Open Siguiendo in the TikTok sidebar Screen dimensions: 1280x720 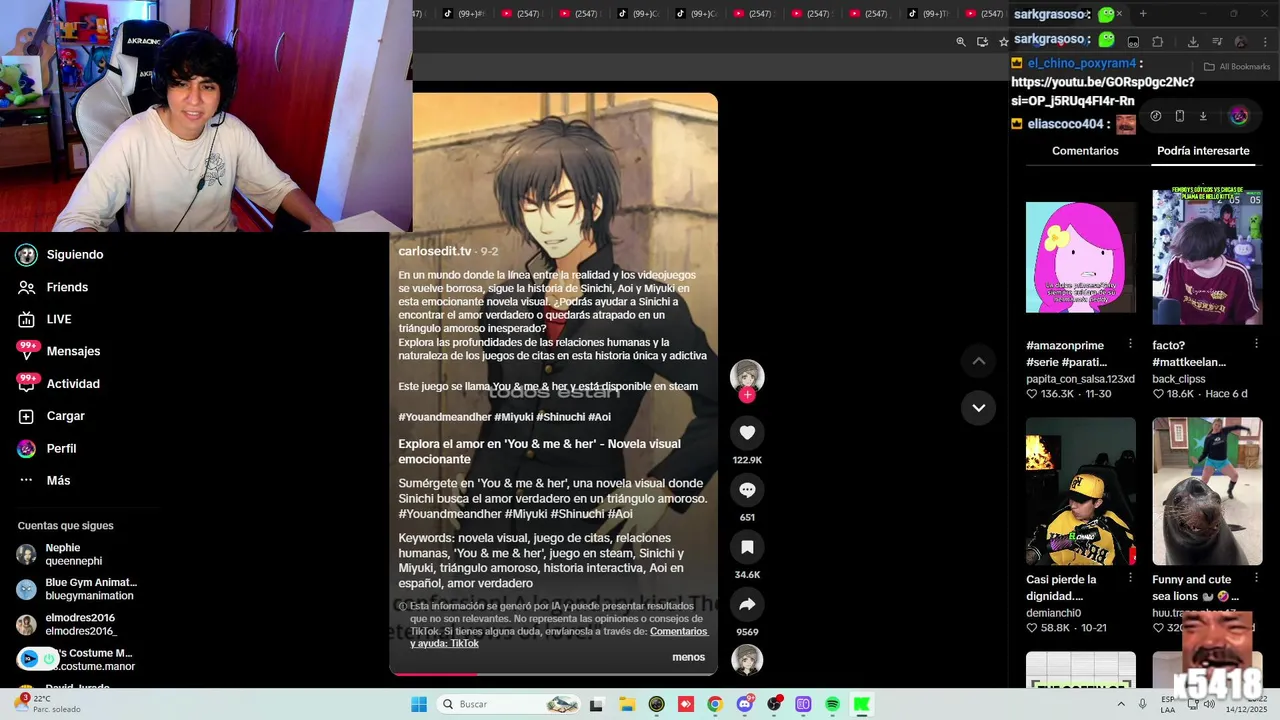tap(60, 255)
